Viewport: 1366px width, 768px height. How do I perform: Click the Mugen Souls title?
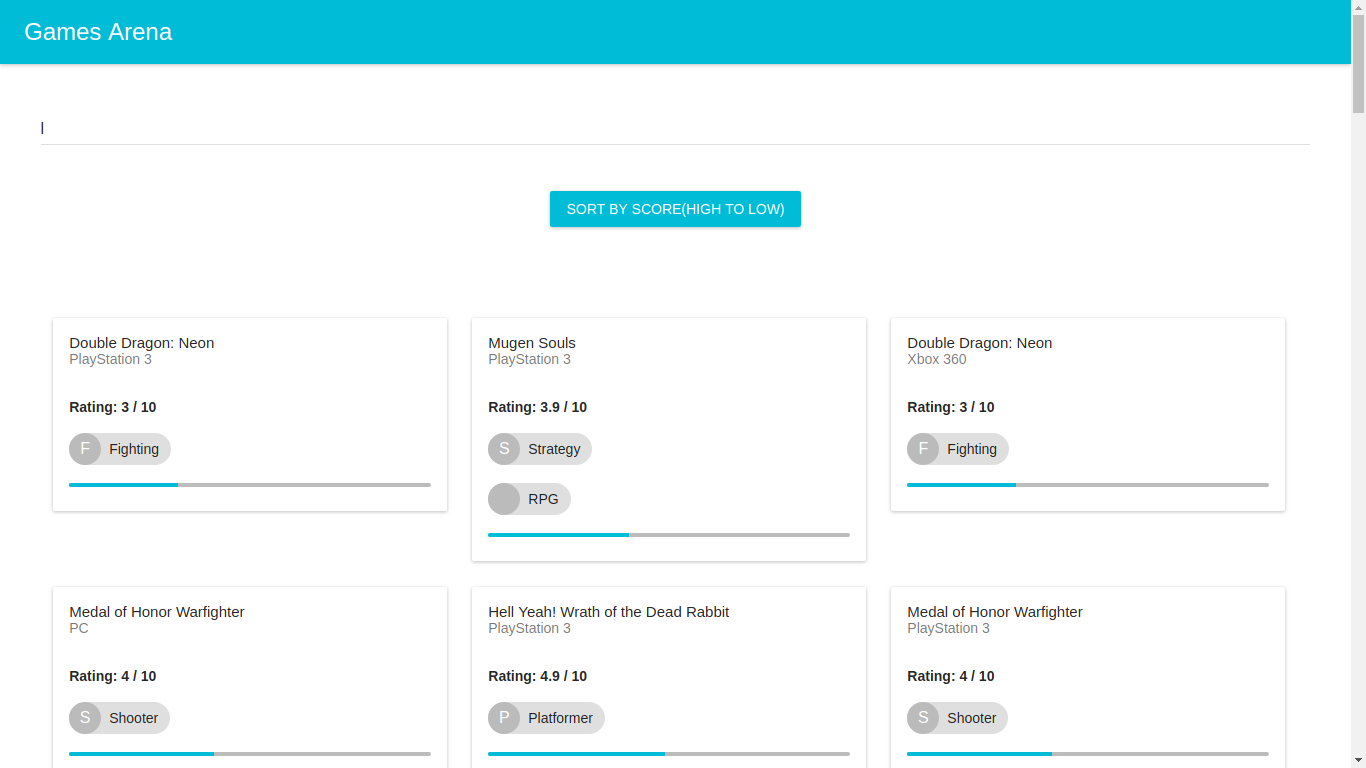(x=532, y=343)
